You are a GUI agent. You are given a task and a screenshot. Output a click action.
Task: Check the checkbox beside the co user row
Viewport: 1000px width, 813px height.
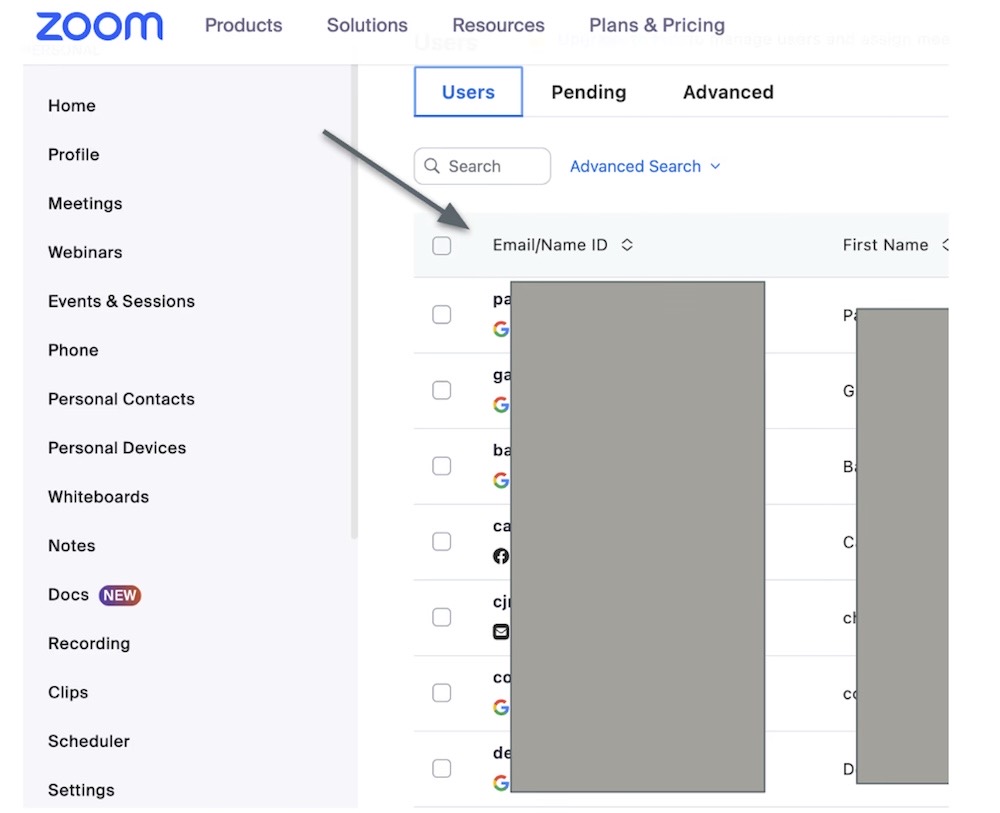(442, 692)
